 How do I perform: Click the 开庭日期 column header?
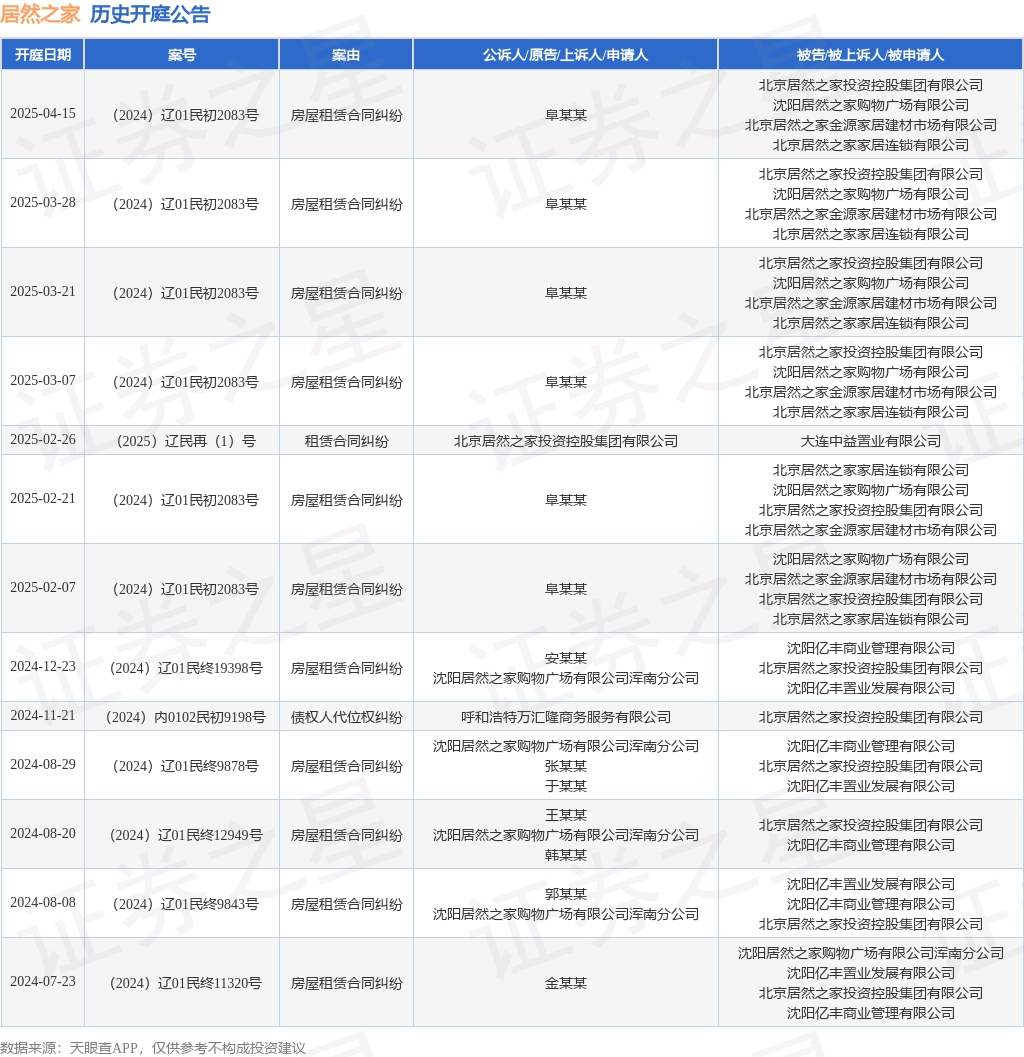coord(42,55)
